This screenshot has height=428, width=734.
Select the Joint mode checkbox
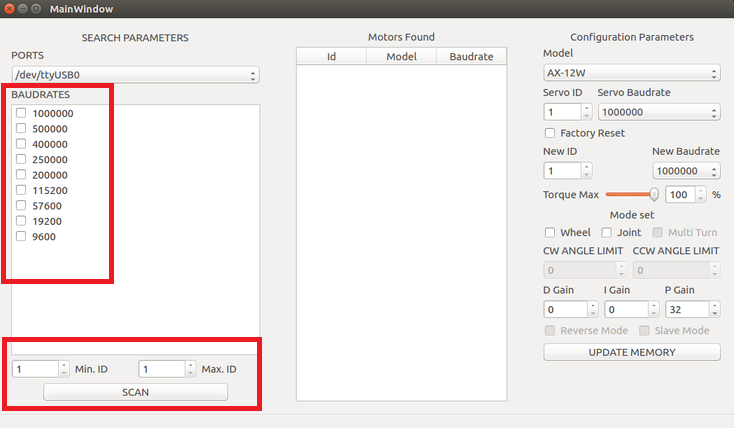coord(607,233)
